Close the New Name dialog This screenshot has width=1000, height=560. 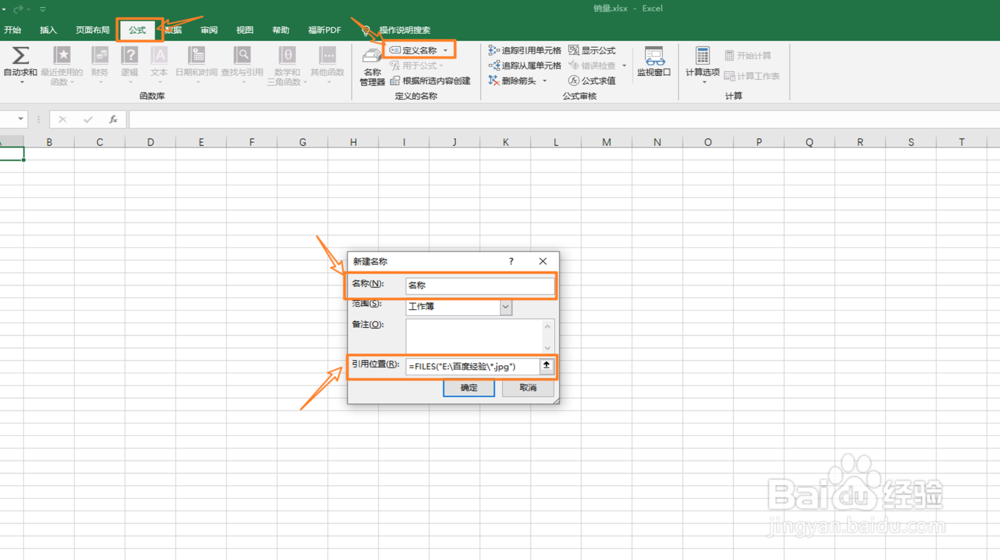click(543, 262)
